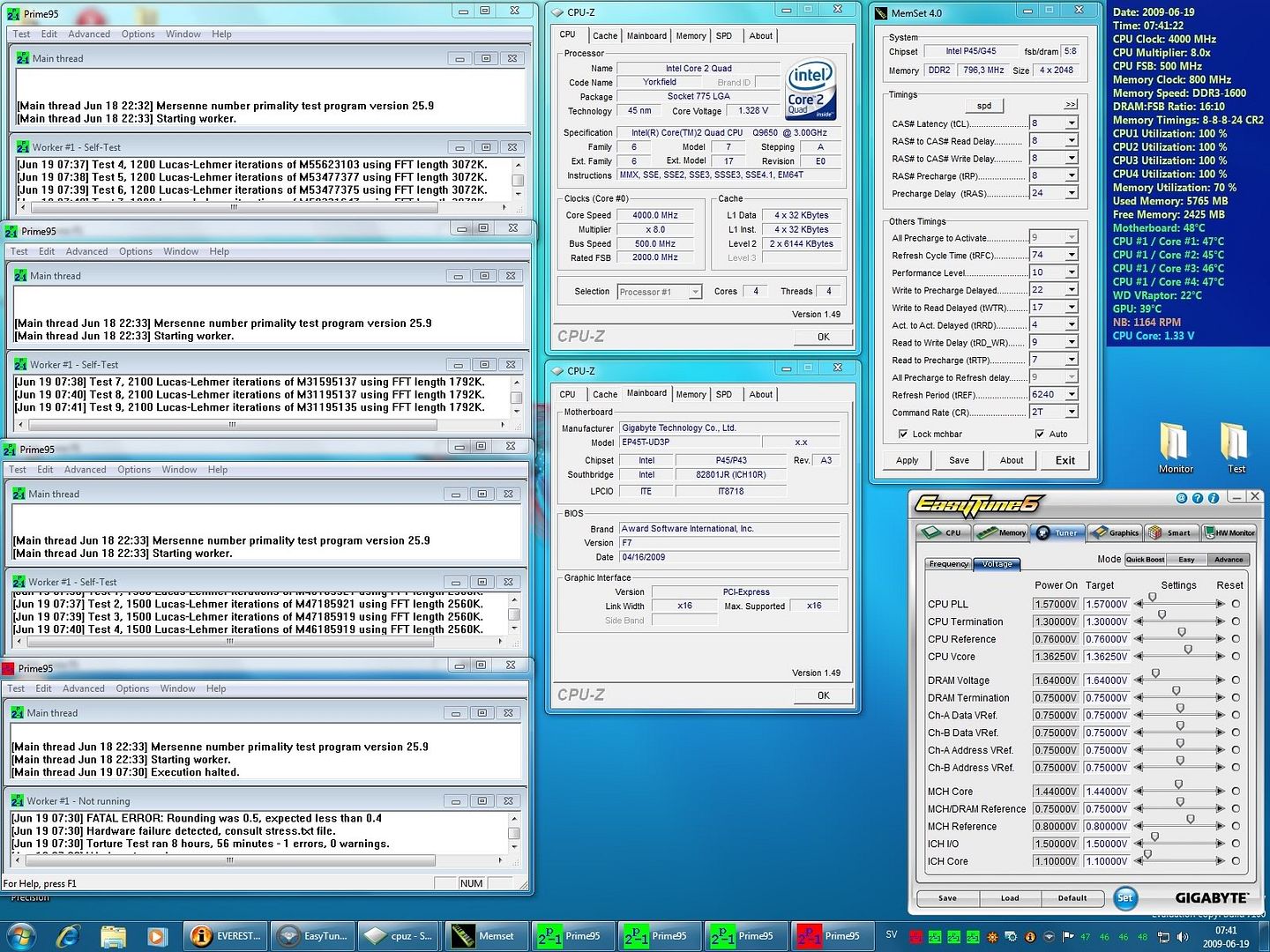Click the >> expand button in MemSet Timings
1270x952 pixels.
(1071, 105)
